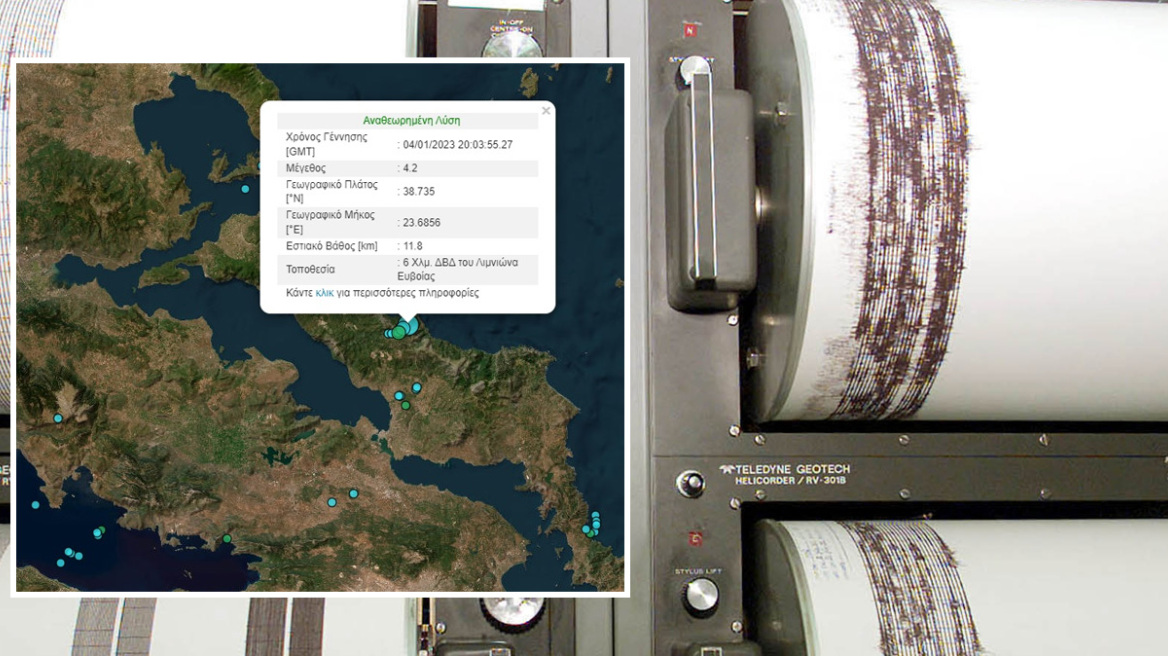
Task: Click the 'Αναθεωρημένη Λύση' popup header
Action: point(411,120)
